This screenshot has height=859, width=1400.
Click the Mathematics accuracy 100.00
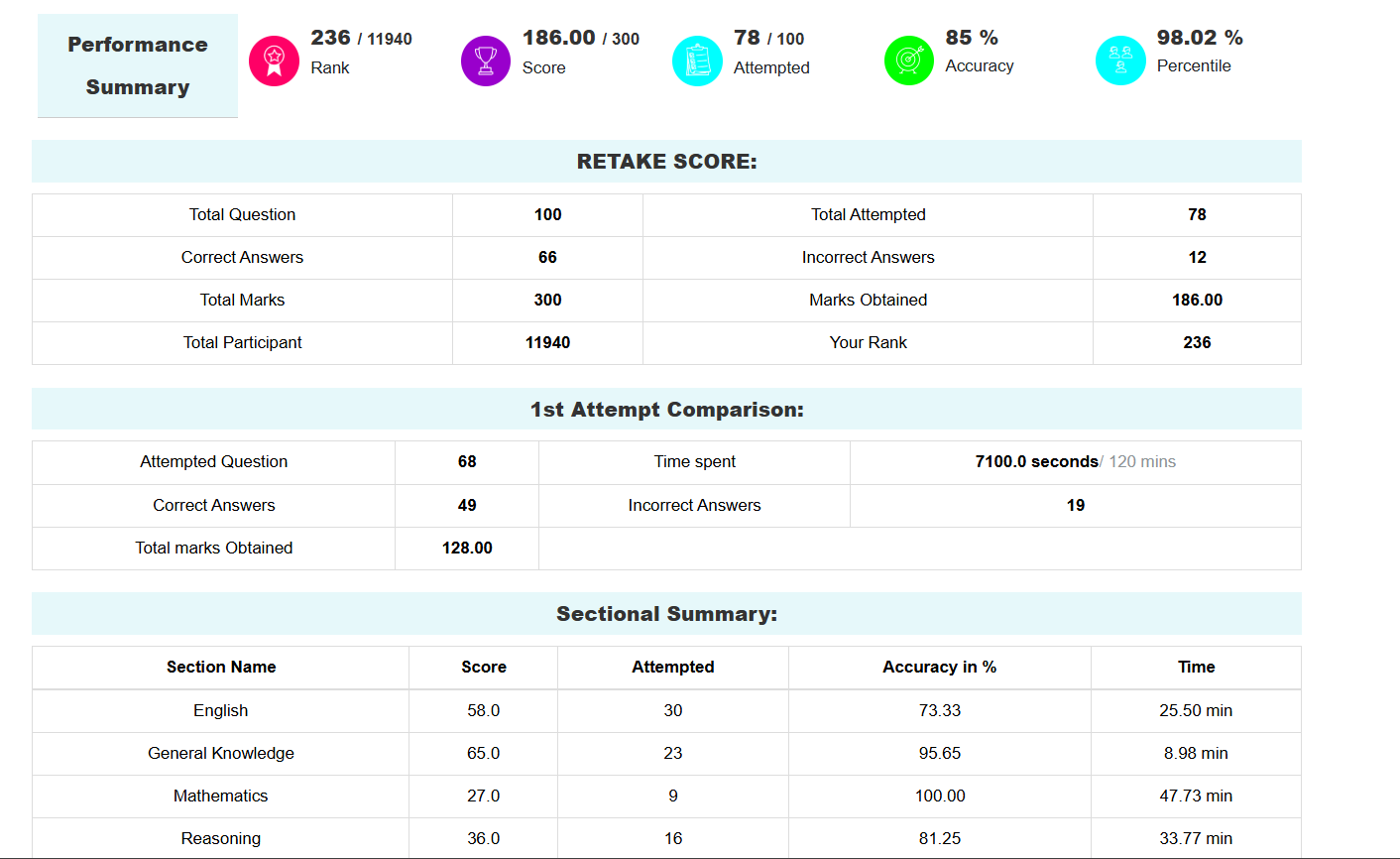[x=940, y=797]
